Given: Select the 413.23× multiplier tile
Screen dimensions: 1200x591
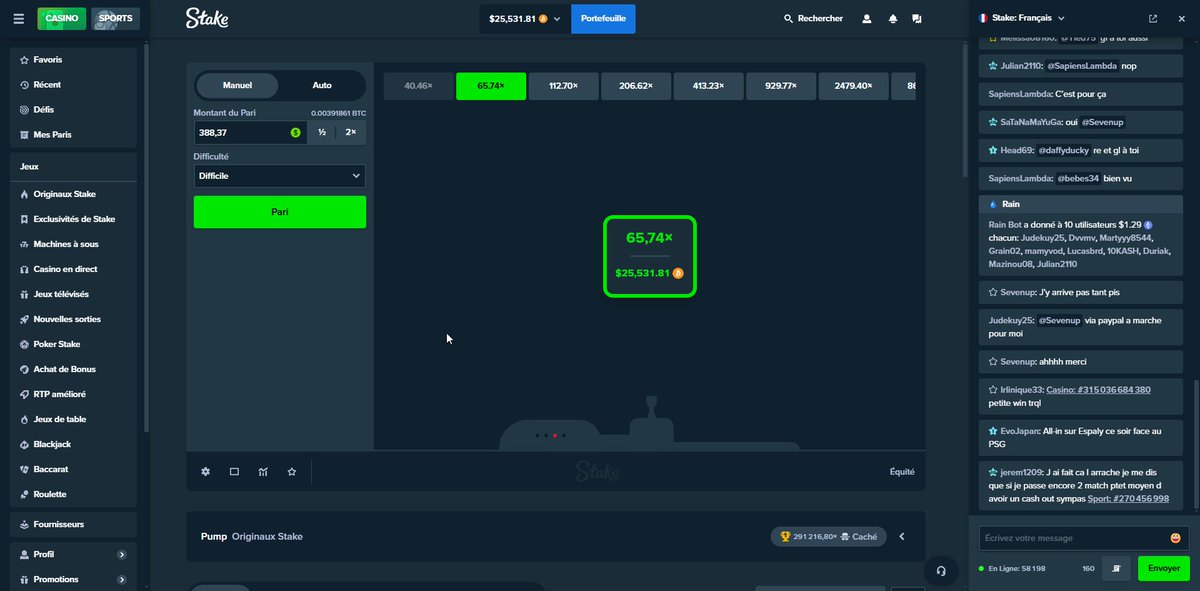Looking at the screenshot, I should pos(708,86).
